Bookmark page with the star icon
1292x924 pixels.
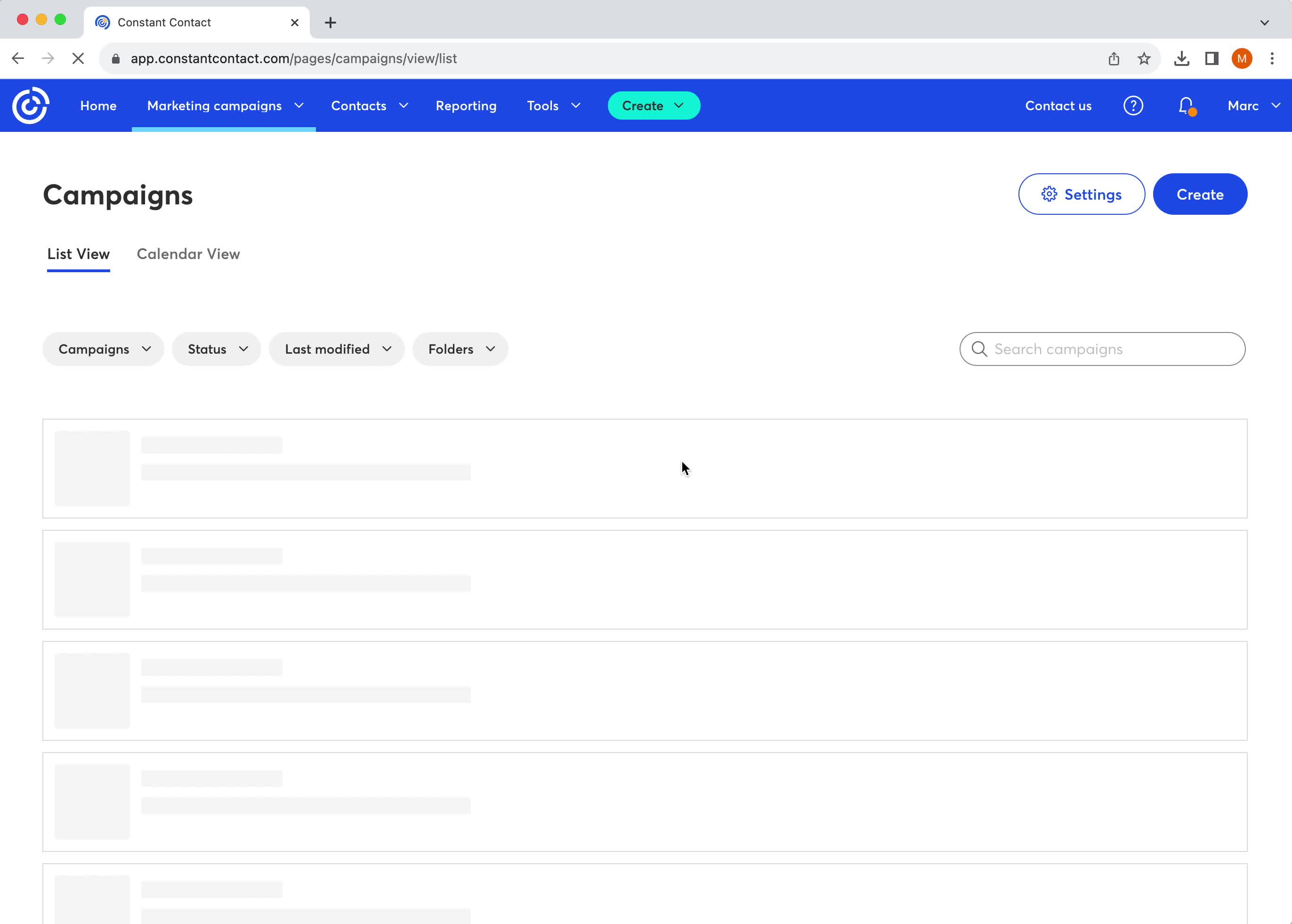click(1144, 58)
